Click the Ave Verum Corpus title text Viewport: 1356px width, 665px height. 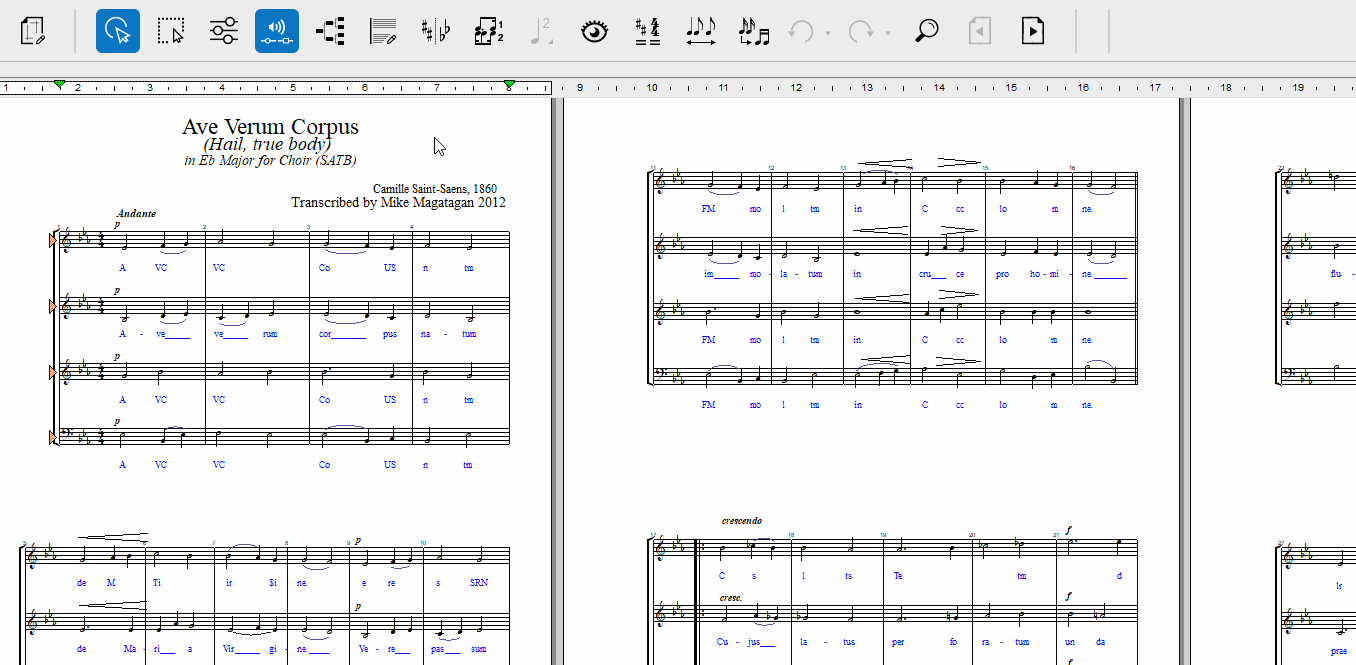click(270, 127)
